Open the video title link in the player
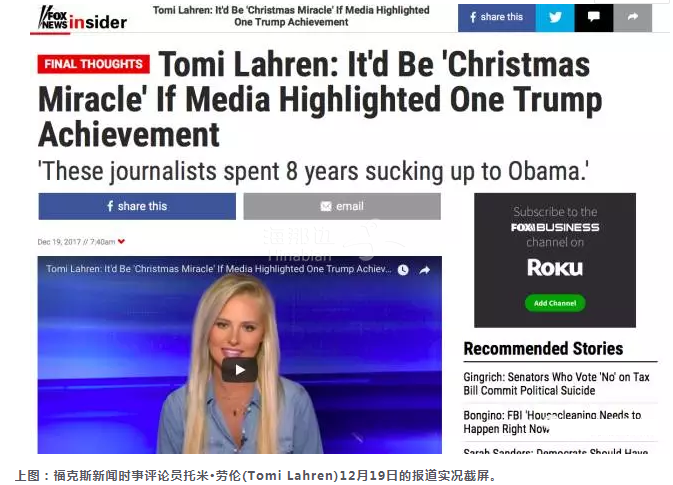Viewport: 673px width, 485px height. click(218, 269)
